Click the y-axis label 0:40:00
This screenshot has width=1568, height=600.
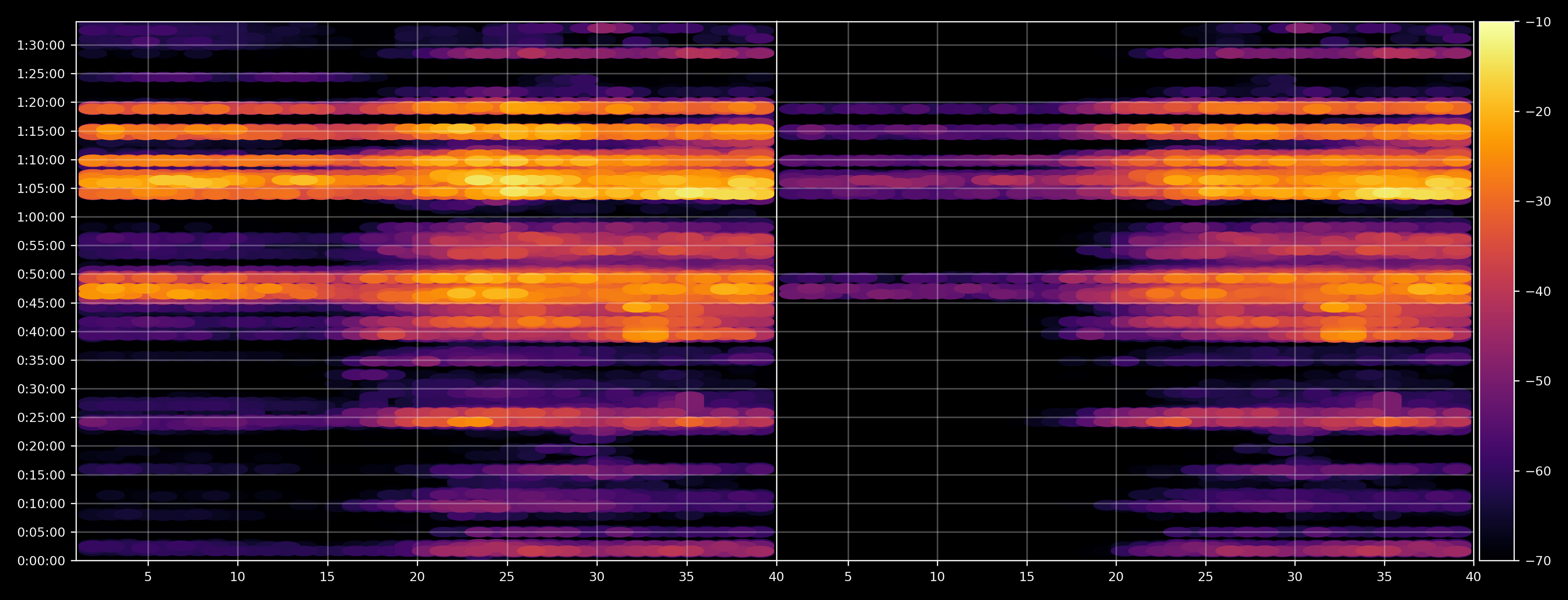pos(41,332)
